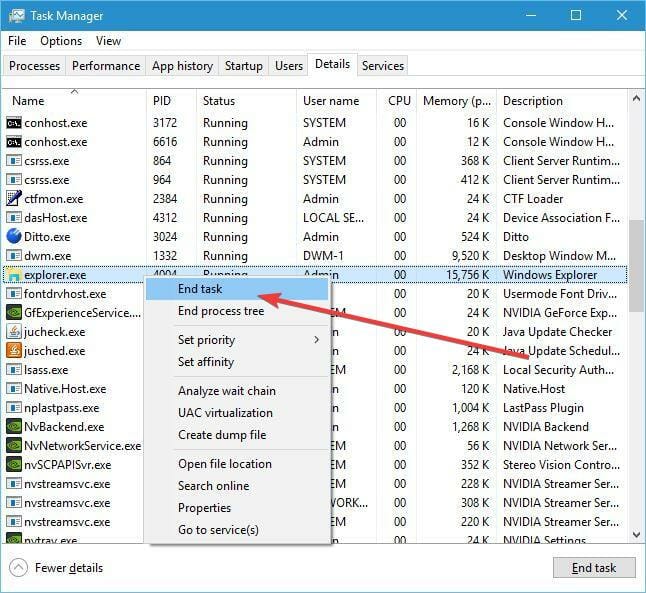Click the explorer.exe folder icon
Viewport: 646px width, 593px height.
(x=14, y=275)
